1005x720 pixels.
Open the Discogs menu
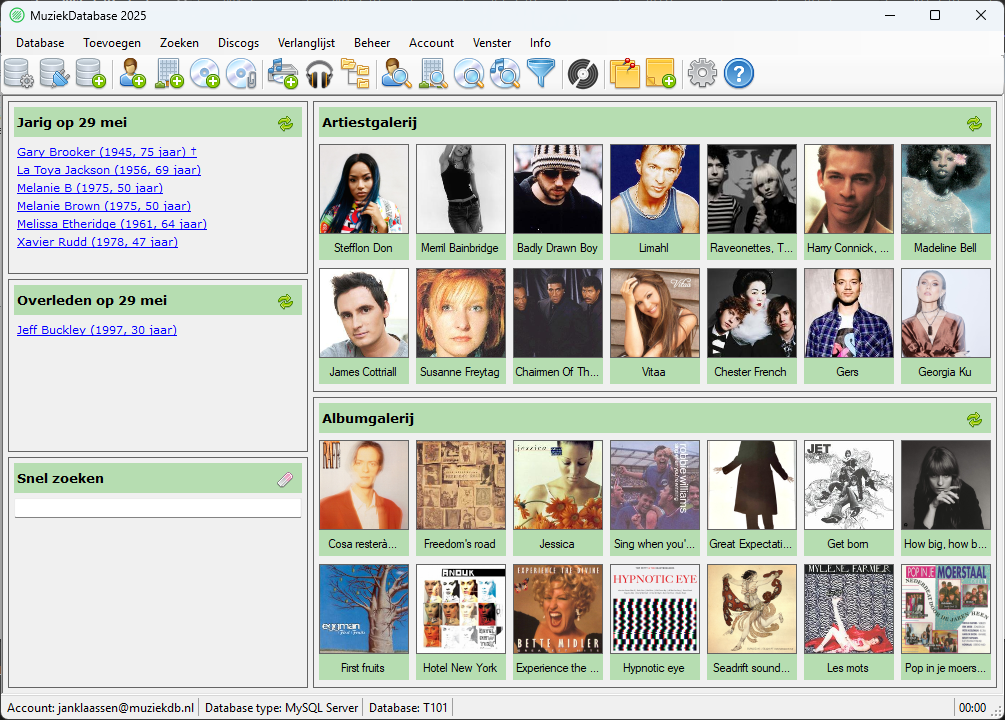[x=238, y=43]
